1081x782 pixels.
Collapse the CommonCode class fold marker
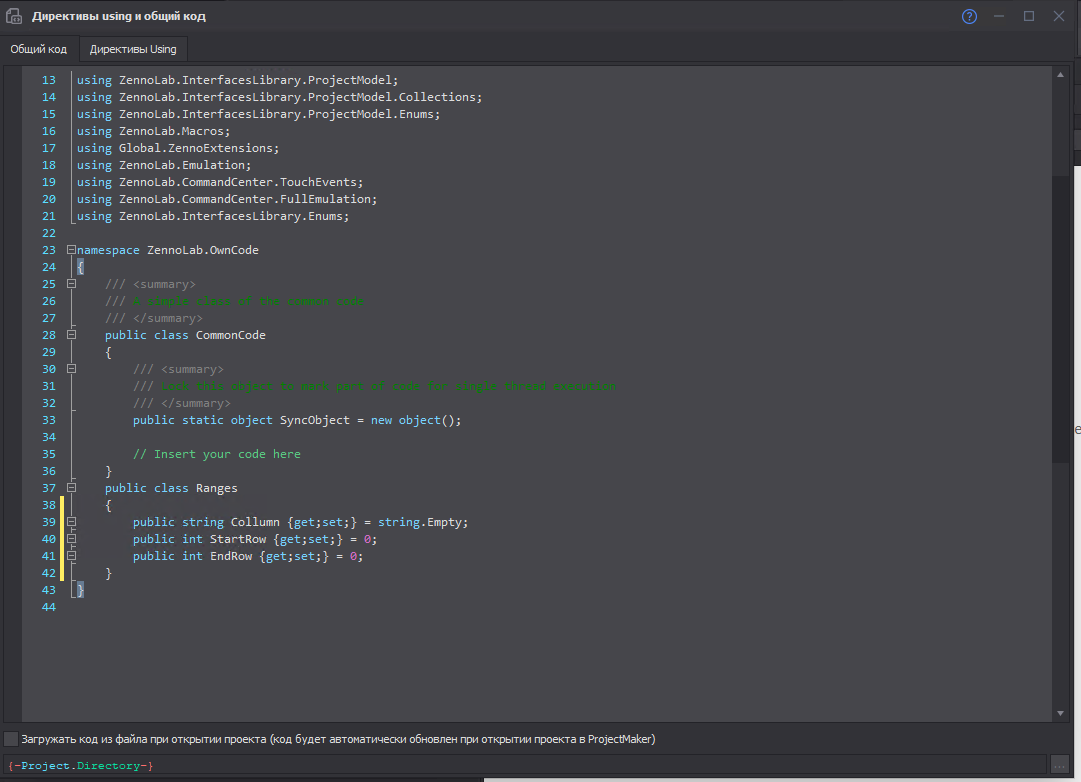(x=71, y=335)
